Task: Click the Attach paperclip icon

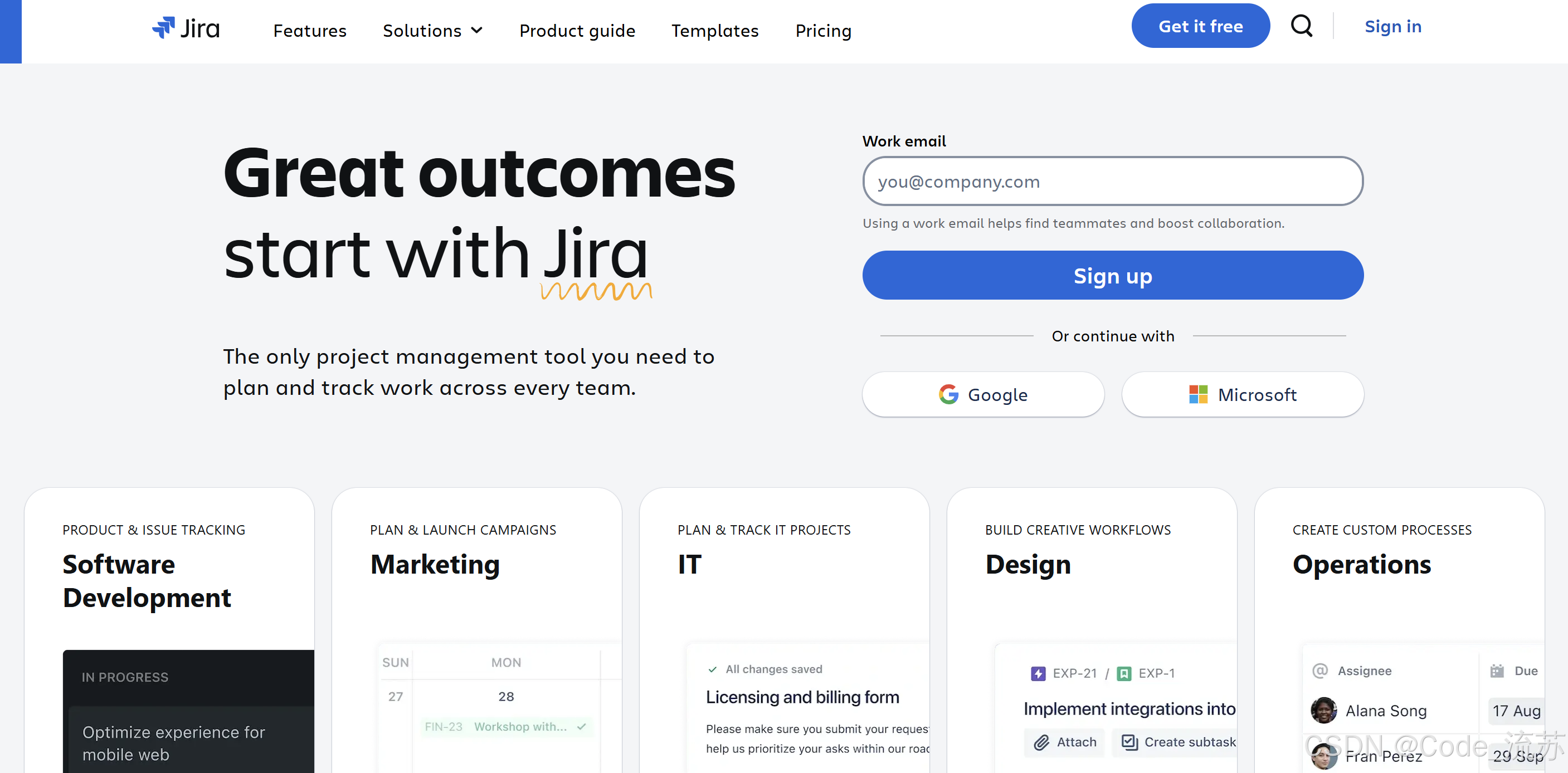Action: point(1041,742)
